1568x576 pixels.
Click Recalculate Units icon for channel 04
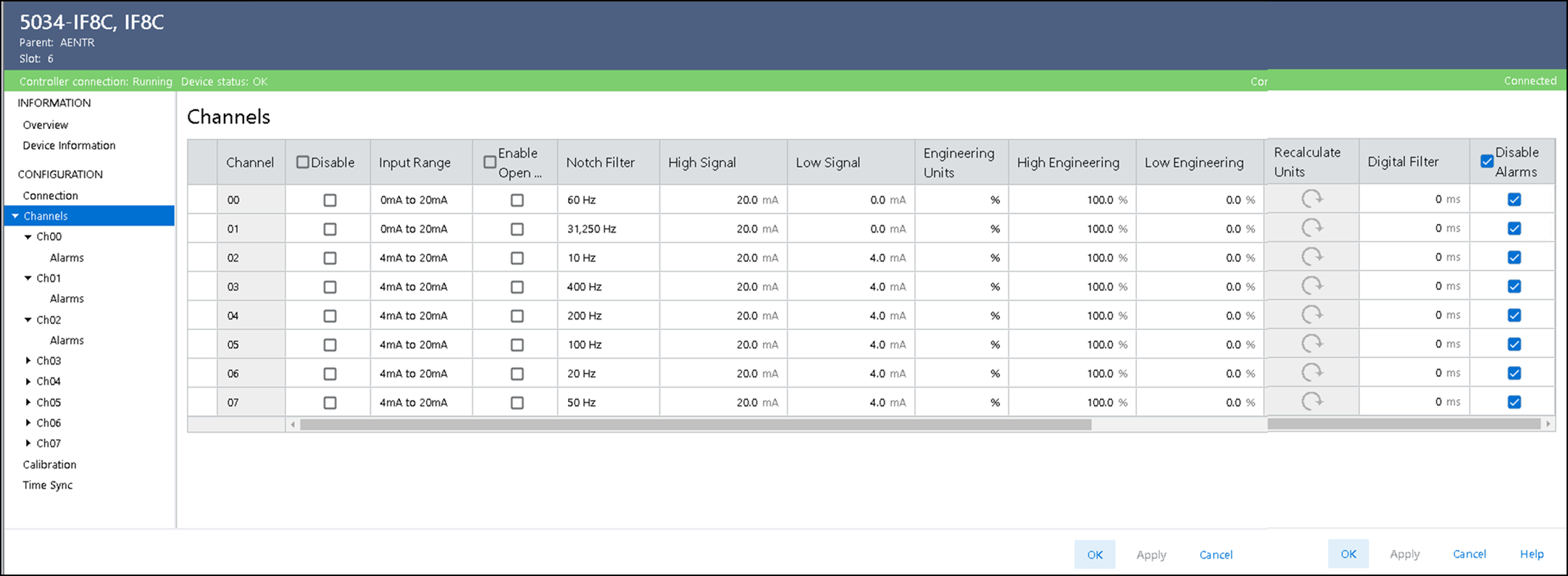click(1311, 315)
